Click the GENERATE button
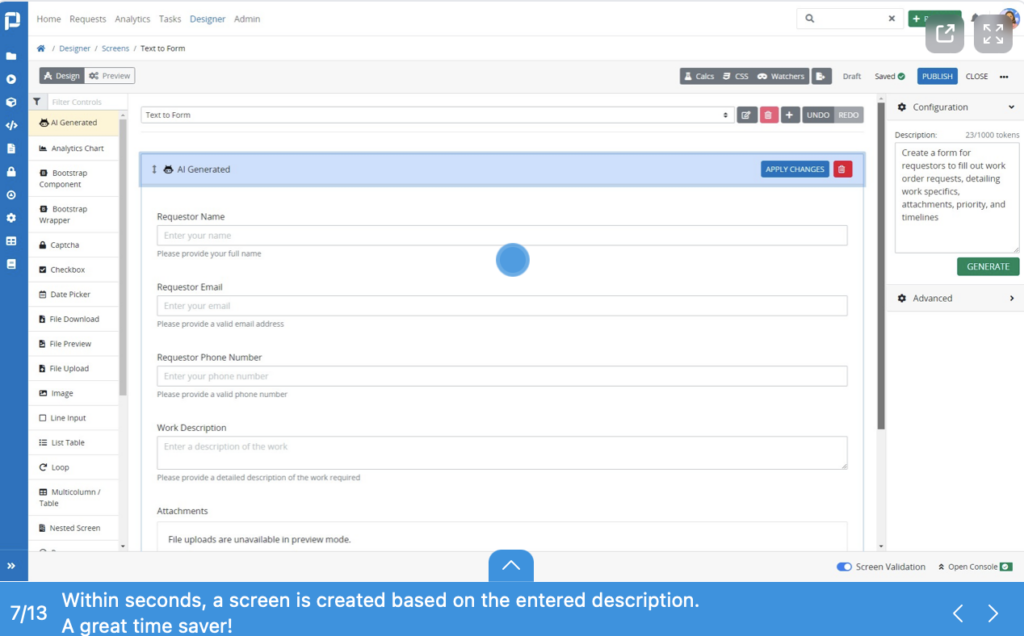Screen dimensions: 1024x636 988,266
